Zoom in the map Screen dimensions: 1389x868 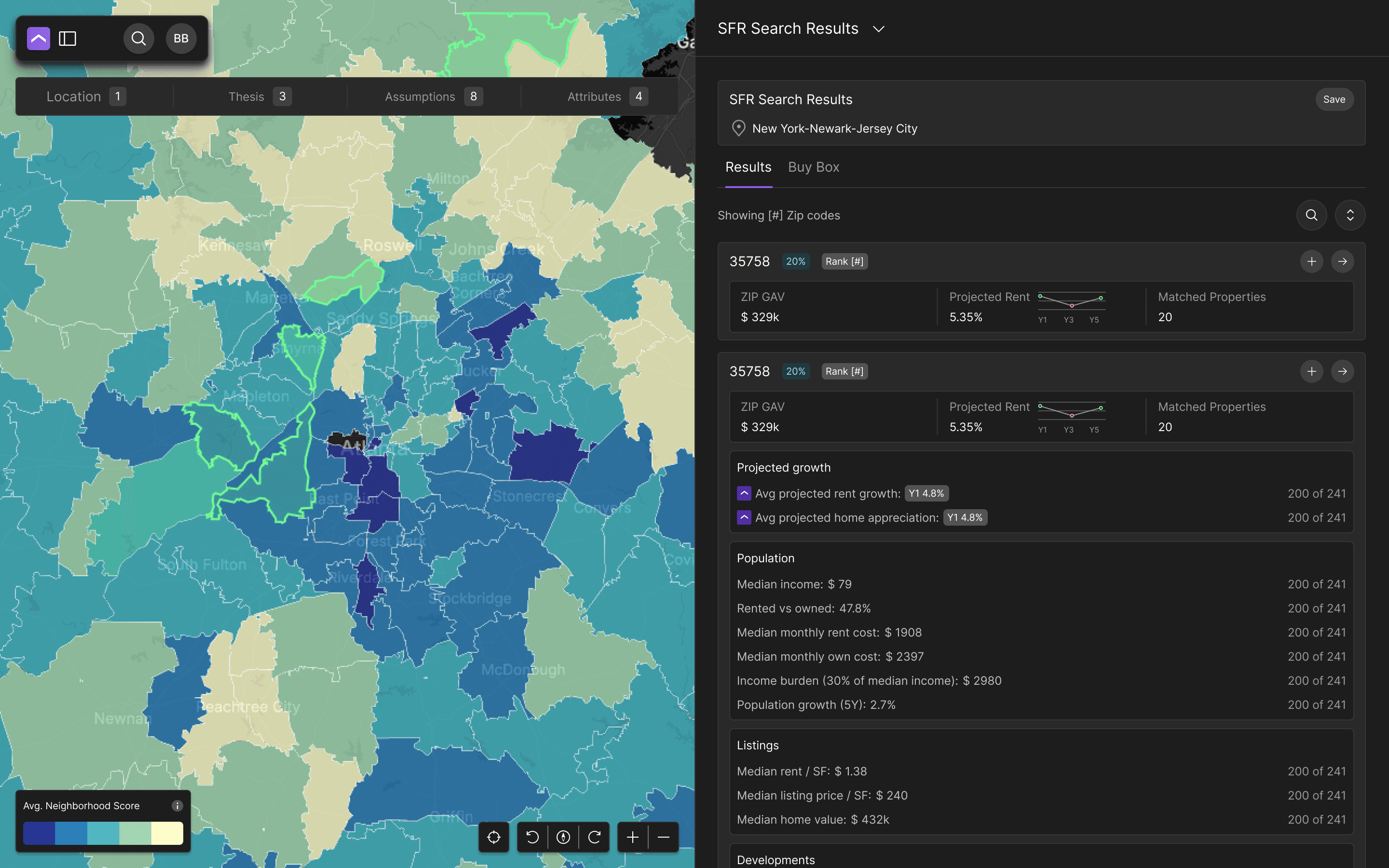[x=632, y=837]
